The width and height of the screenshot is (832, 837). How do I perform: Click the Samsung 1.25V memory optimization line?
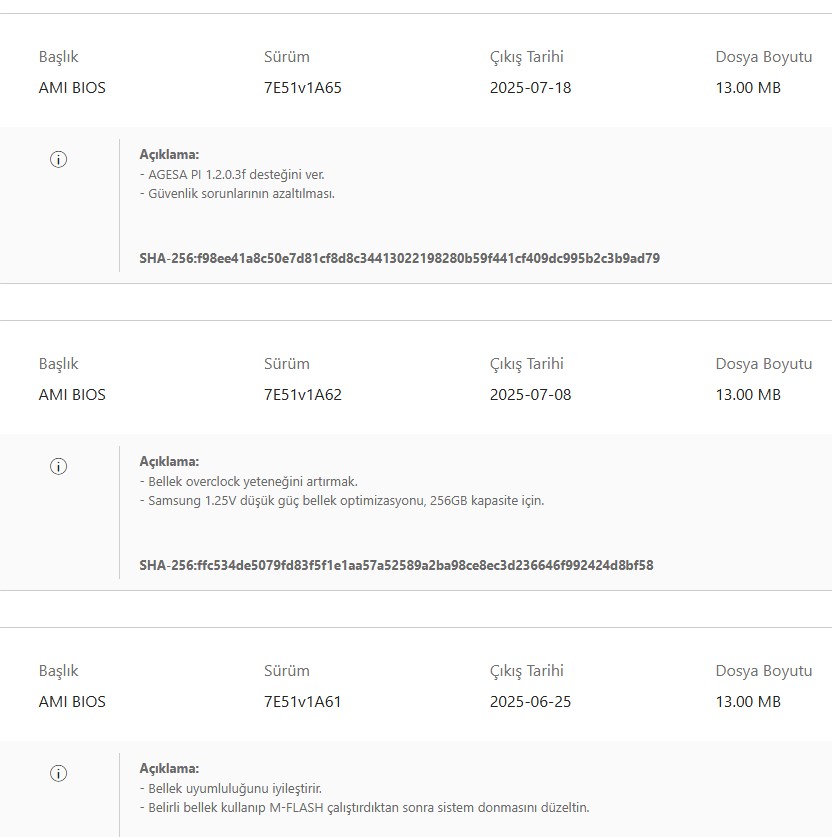point(342,500)
